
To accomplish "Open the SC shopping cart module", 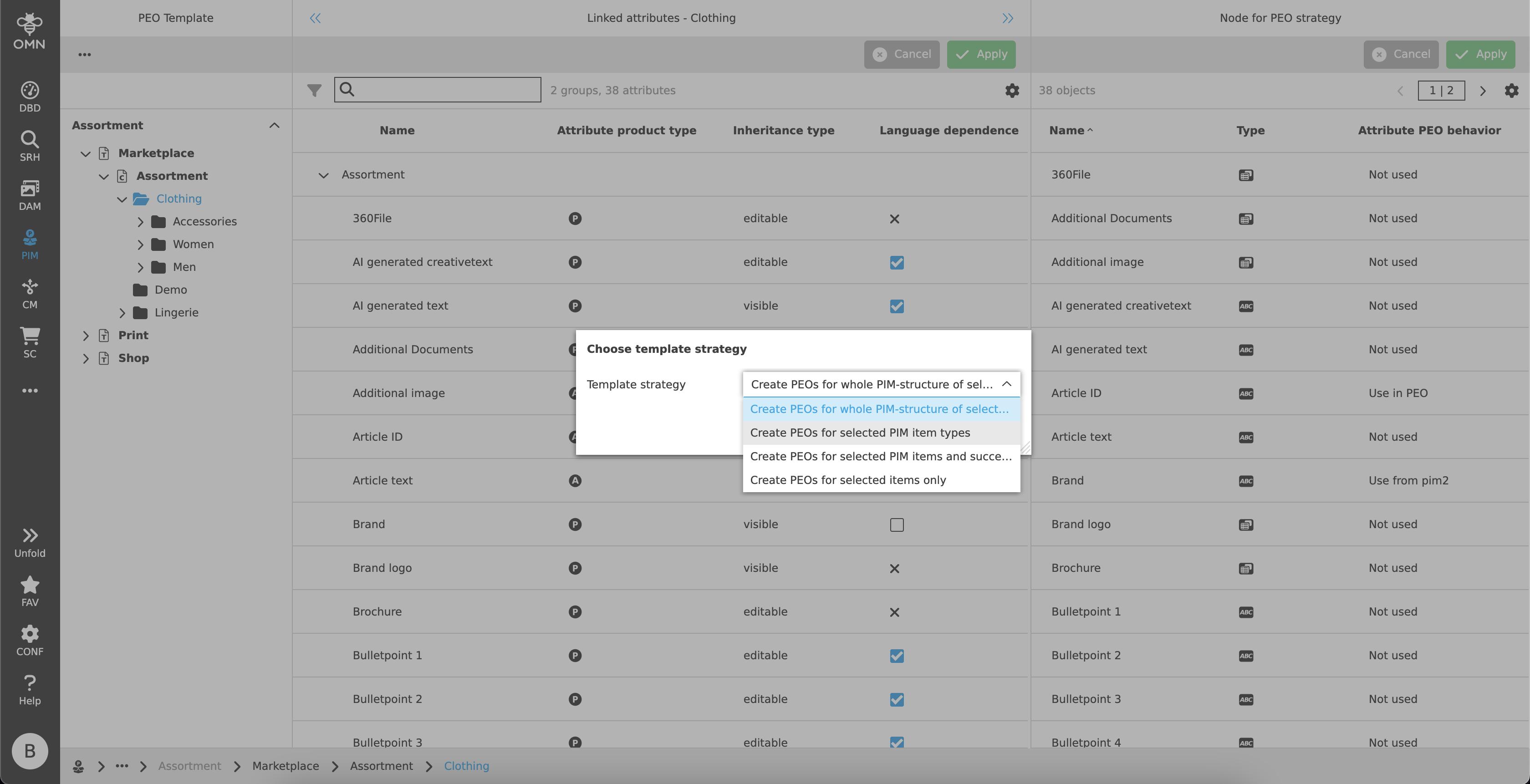I will (x=29, y=343).
